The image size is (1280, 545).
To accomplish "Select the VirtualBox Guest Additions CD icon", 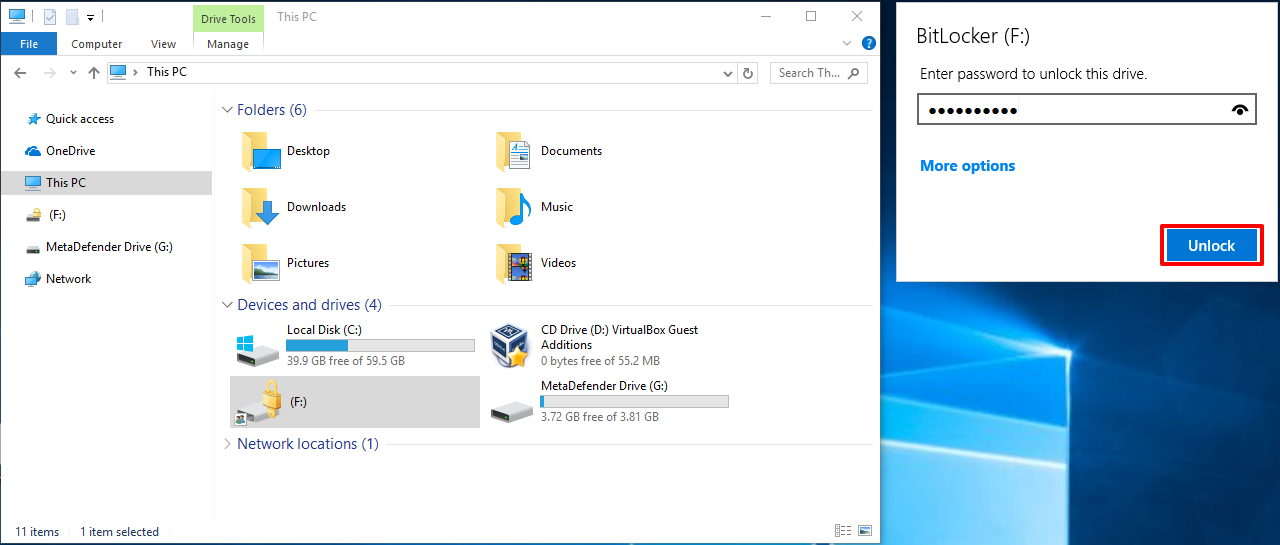I will click(x=510, y=345).
